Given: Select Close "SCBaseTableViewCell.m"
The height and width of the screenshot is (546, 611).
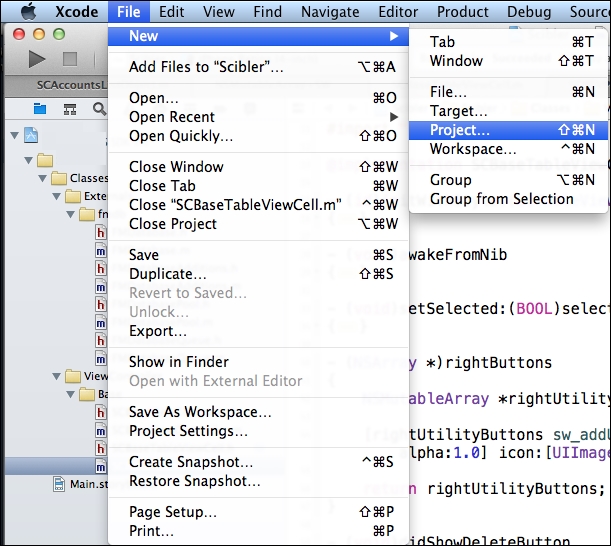Looking at the screenshot, I should click(258, 205).
